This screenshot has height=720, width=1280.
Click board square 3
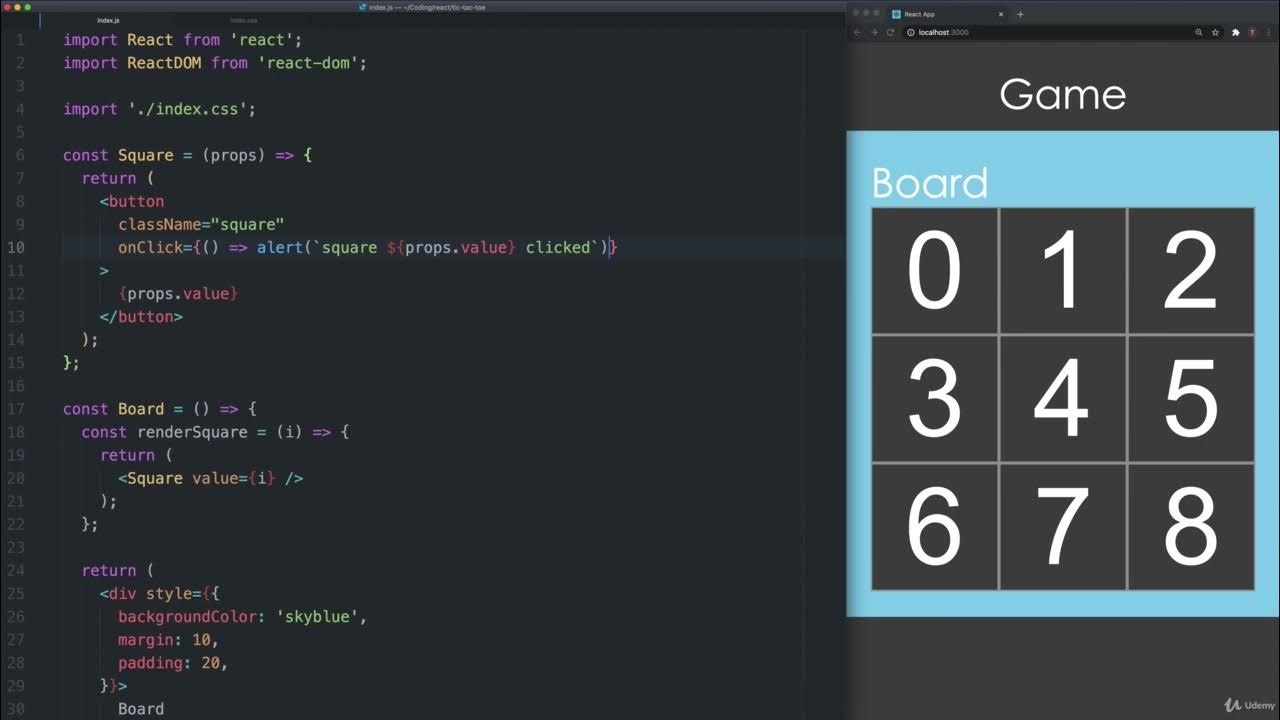935,399
